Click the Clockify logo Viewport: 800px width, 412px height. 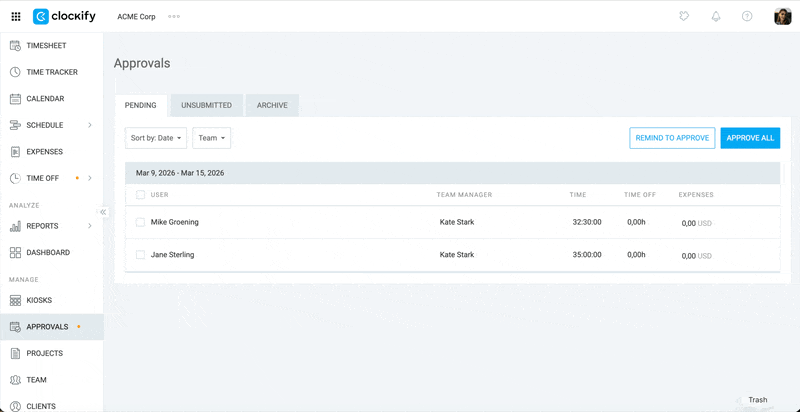click(64, 16)
